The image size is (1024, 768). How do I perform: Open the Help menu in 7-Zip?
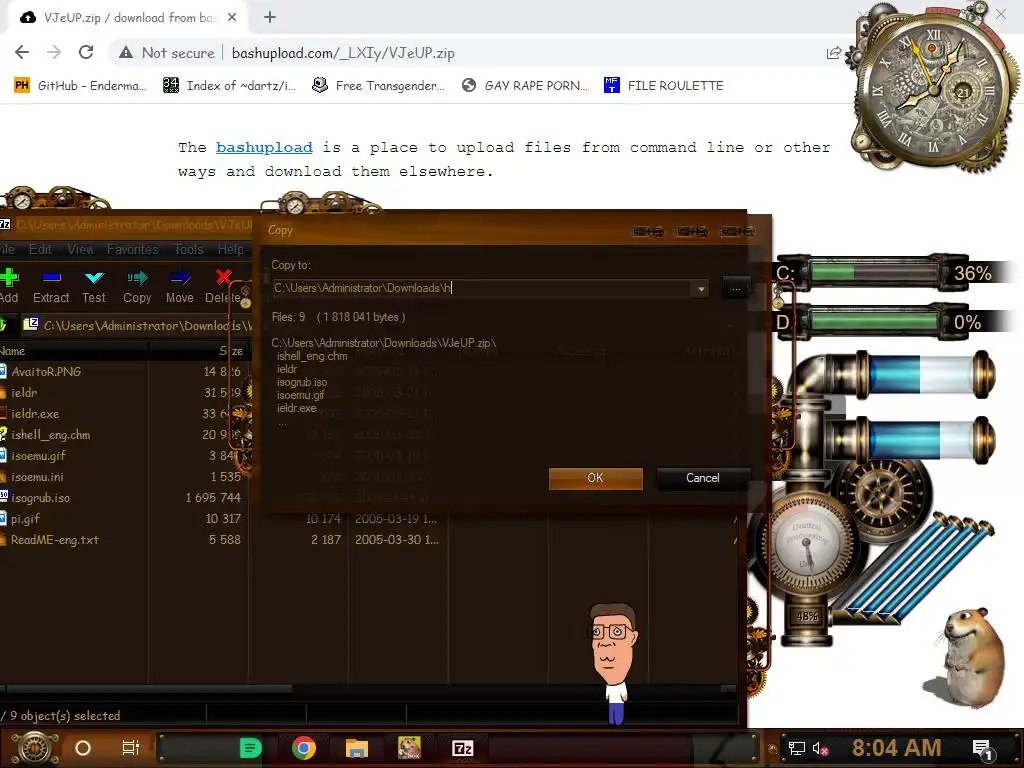231,249
